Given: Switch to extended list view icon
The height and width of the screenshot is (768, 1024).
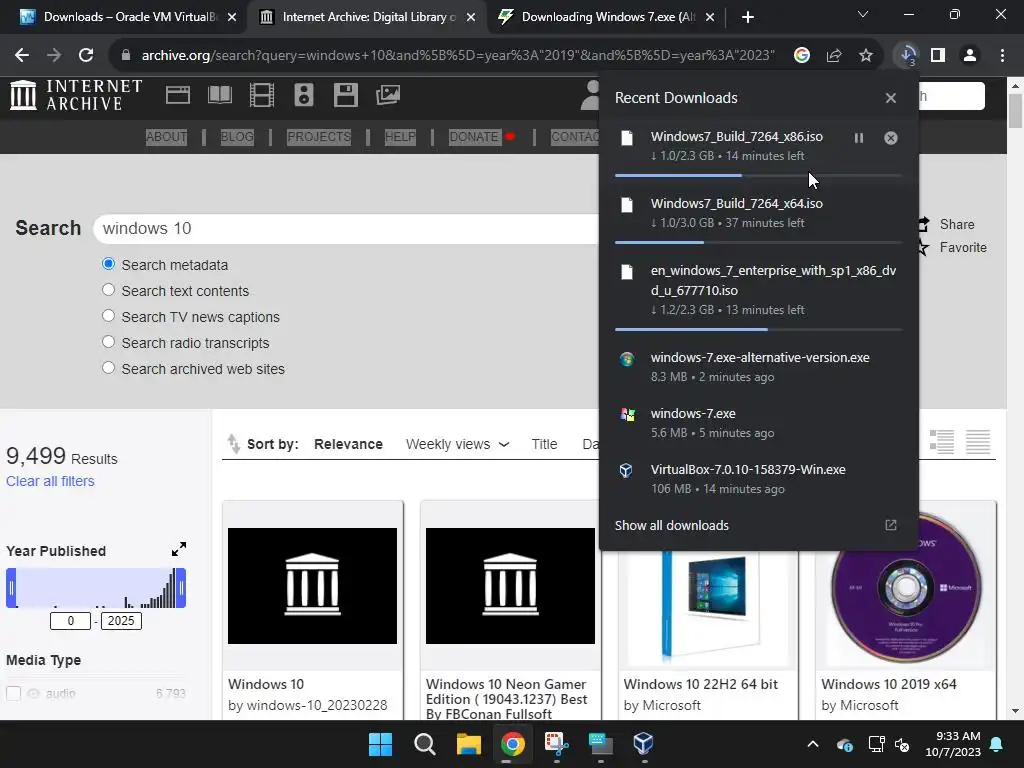Looking at the screenshot, I should [942, 442].
